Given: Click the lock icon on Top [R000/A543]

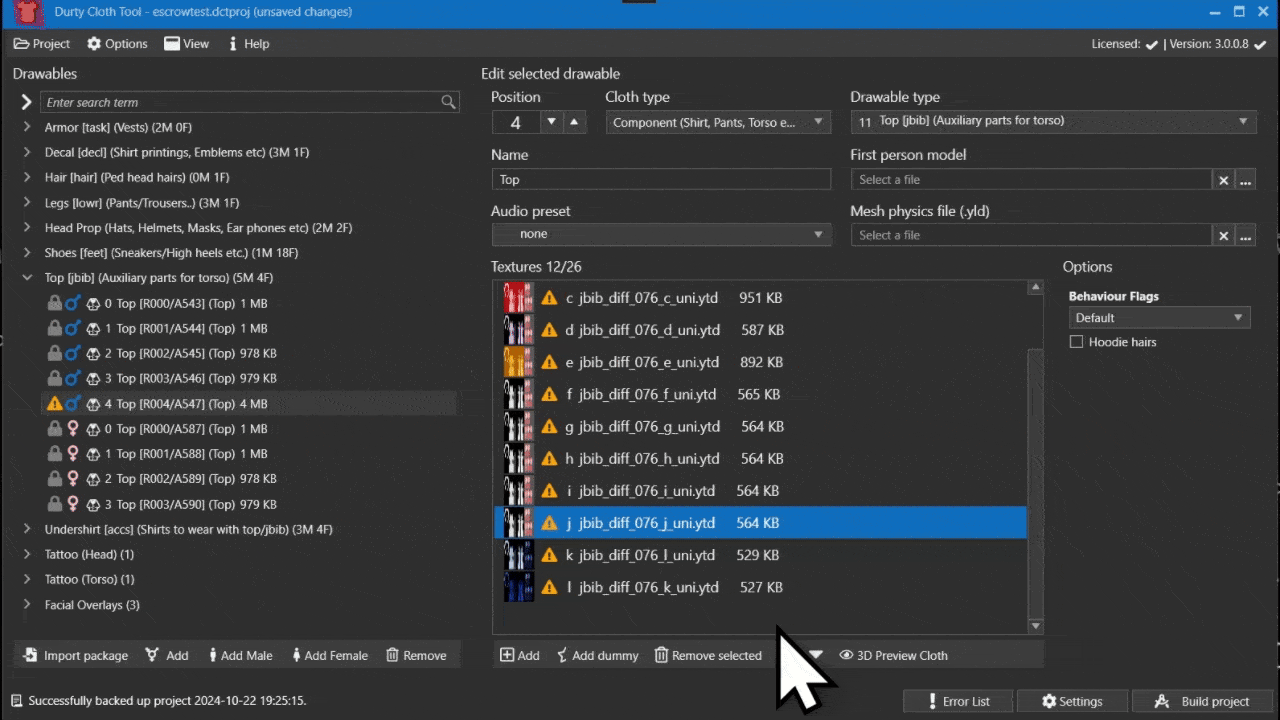Looking at the screenshot, I should [x=54, y=303].
